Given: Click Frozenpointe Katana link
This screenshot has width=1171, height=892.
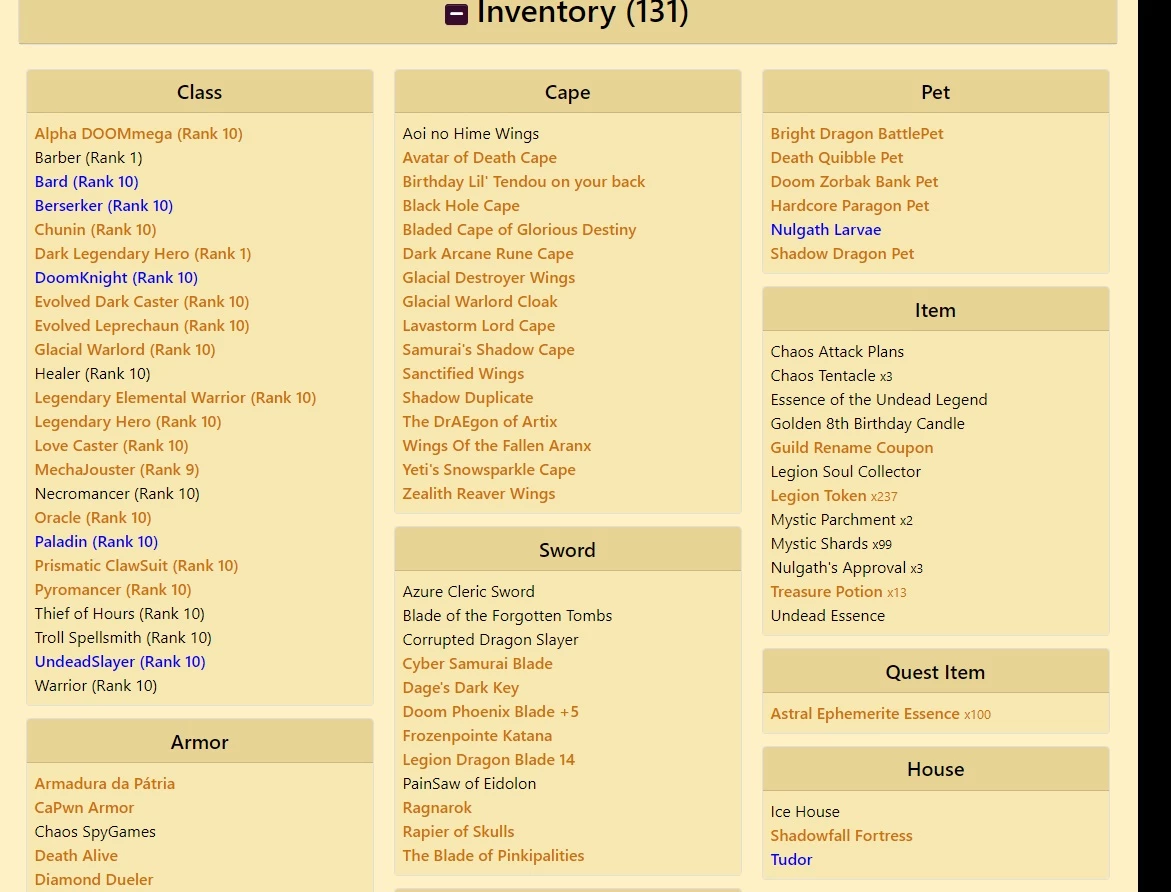Looking at the screenshot, I should [x=477, y=736].
